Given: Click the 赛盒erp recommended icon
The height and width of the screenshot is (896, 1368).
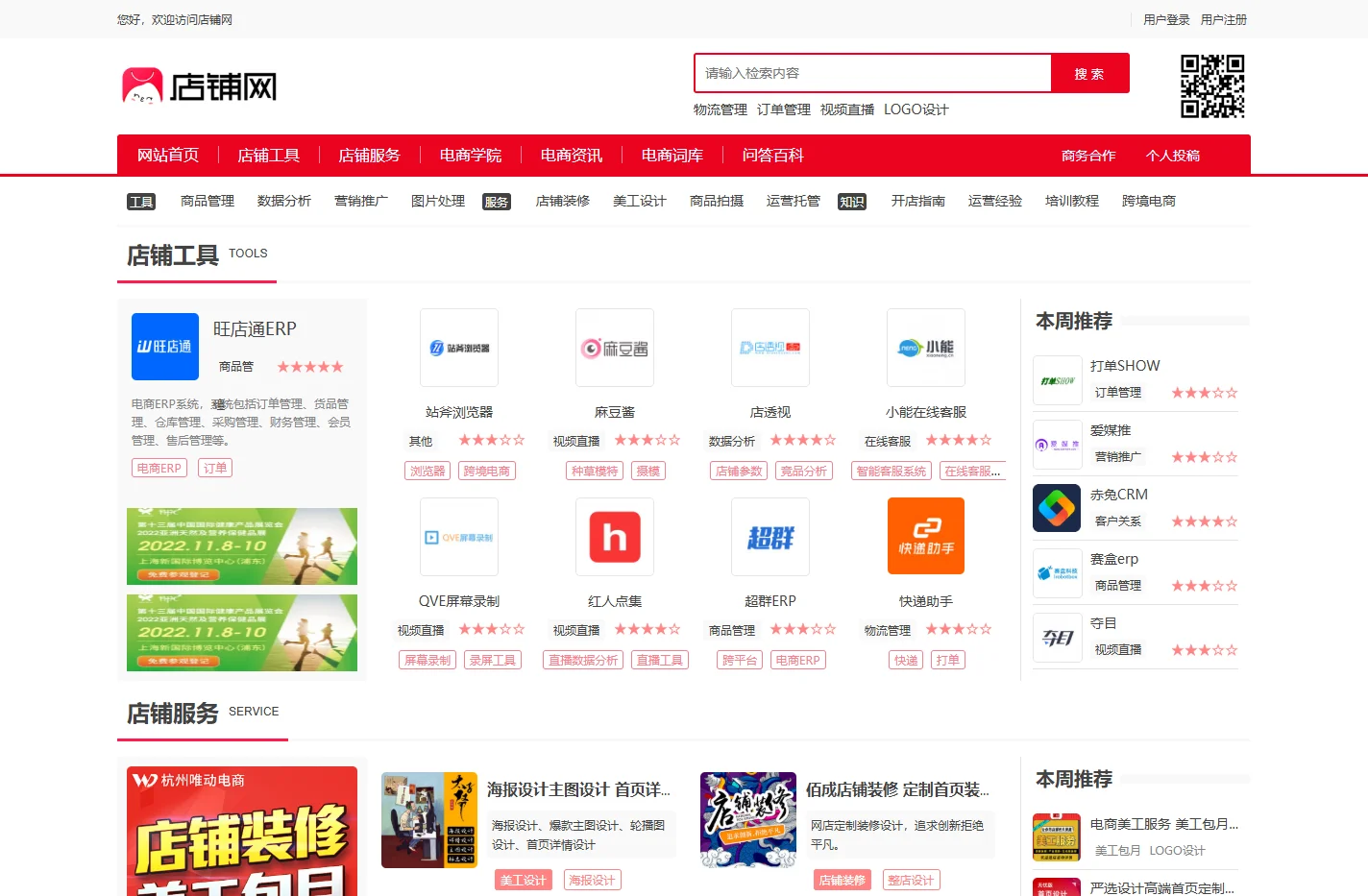Looking at the screenshot, I should [1058, 573].
